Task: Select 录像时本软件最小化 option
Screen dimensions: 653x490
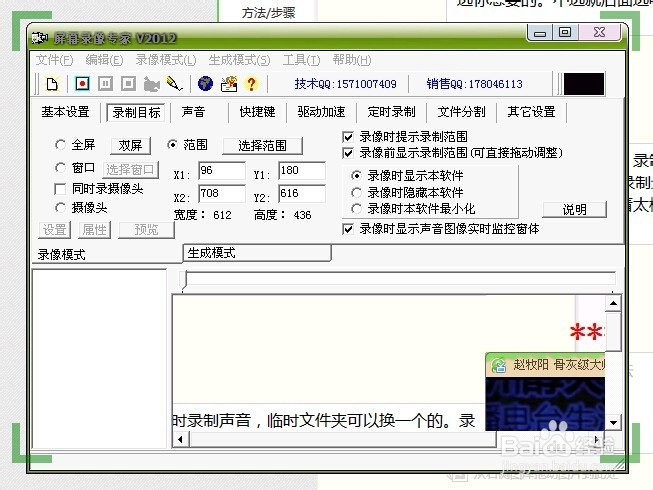Action: coord(356,209)
